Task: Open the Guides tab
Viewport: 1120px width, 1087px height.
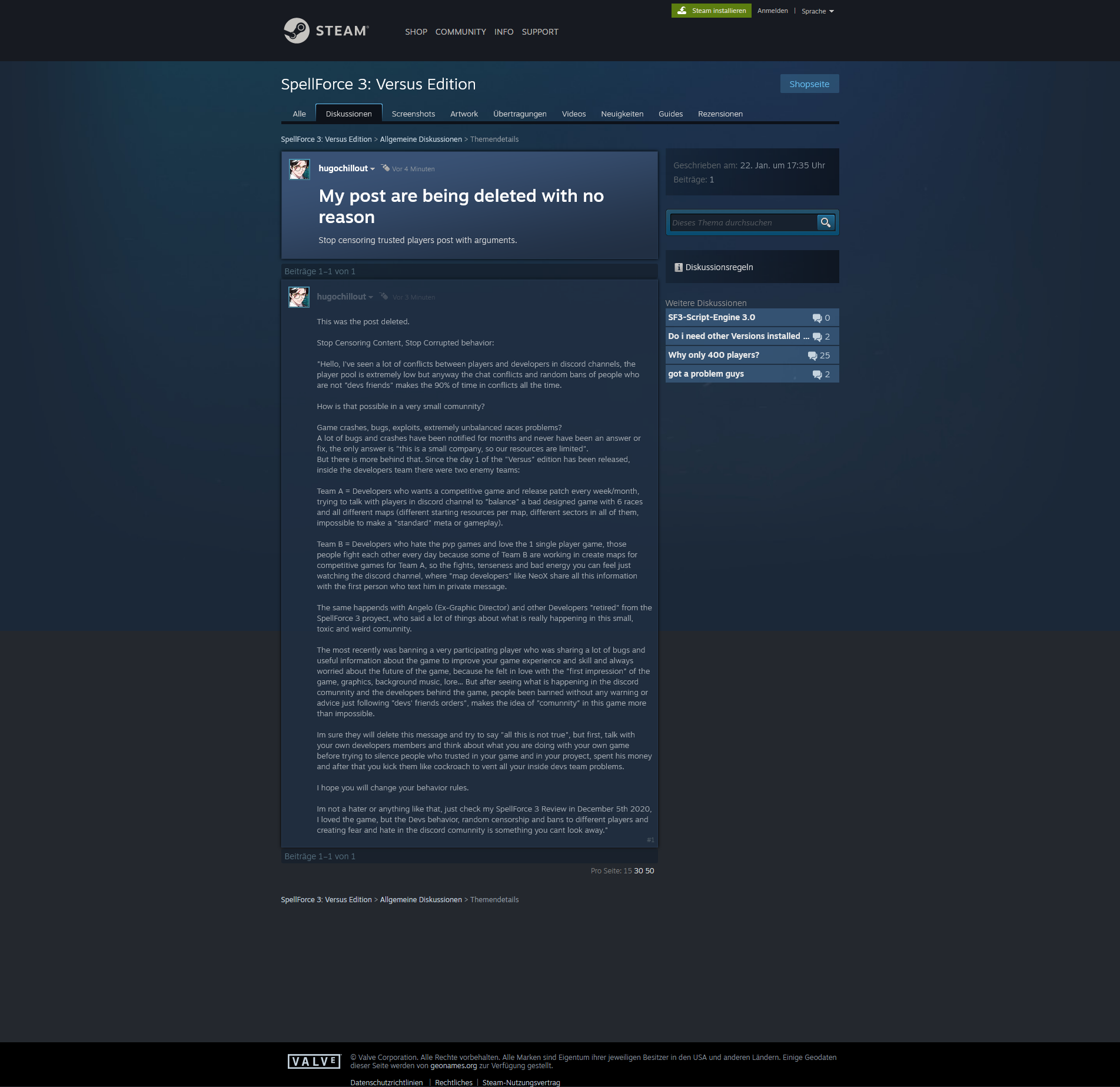Action: coord(670,114)
